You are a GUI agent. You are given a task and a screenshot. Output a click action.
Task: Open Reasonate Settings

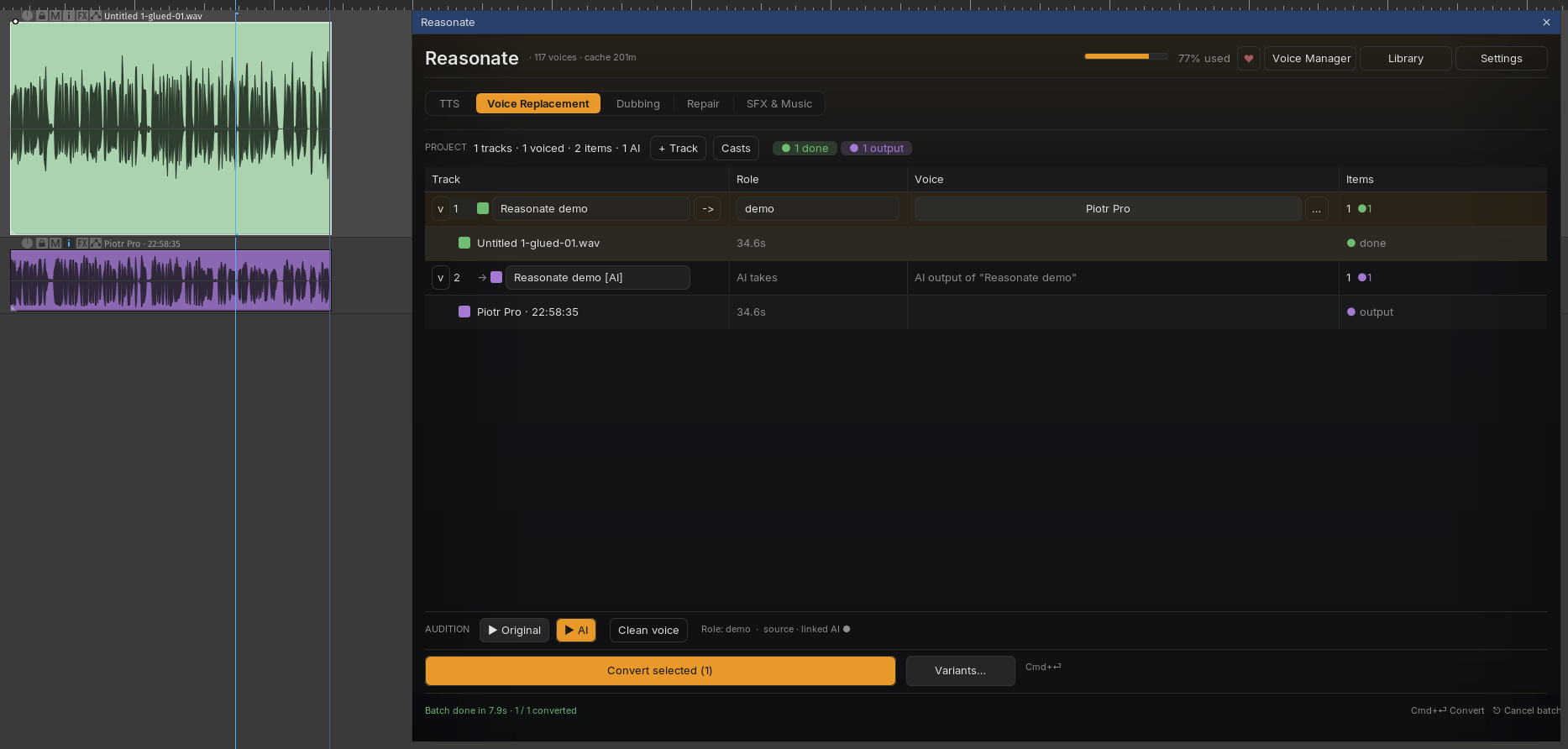coord(1501,59)
